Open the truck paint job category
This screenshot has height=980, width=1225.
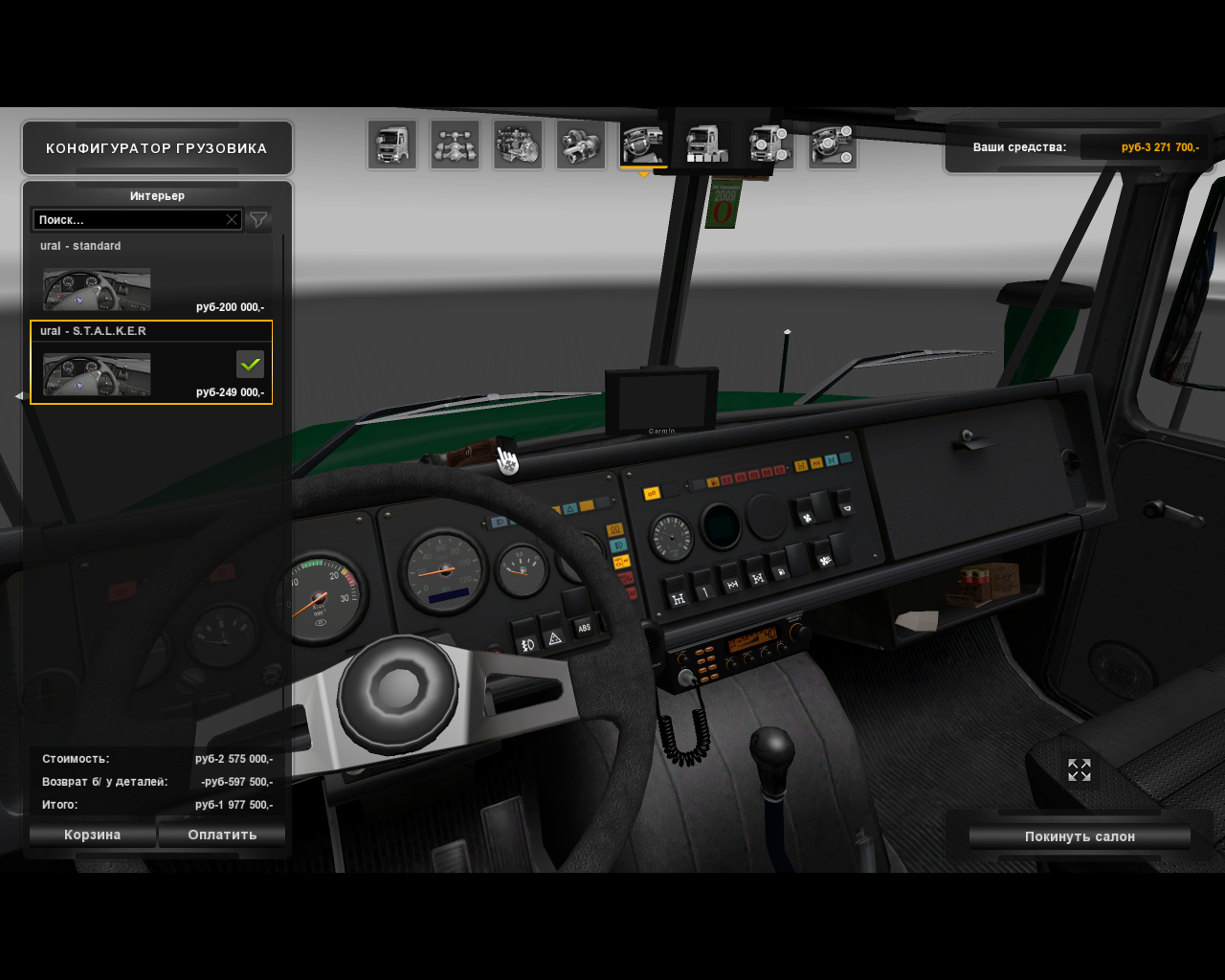(707, 145)
